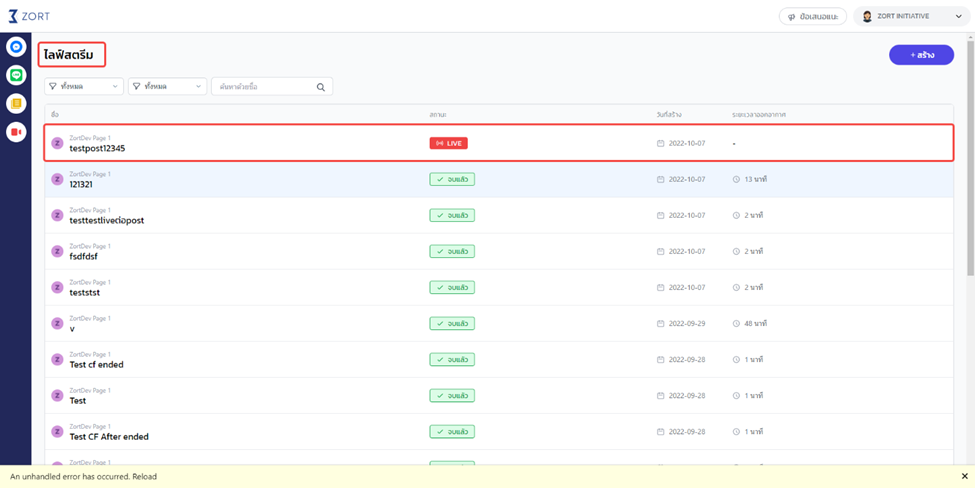The height and width of the screenshot is (488, 975).
Task: Click the red LIVE status badge
Action: pyautogui.click(x=448, y=143)
